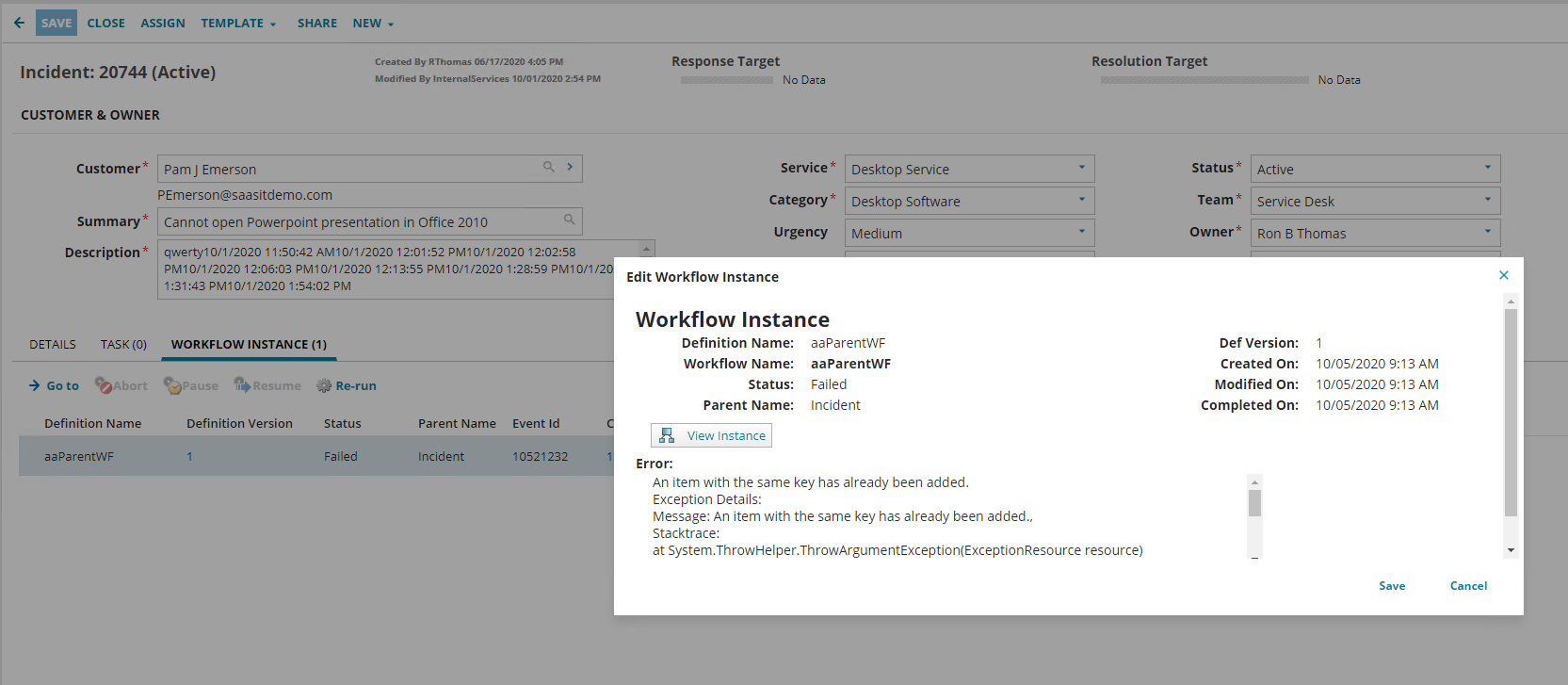Click Cancel in the workflow dialog

click(1467, 586)
